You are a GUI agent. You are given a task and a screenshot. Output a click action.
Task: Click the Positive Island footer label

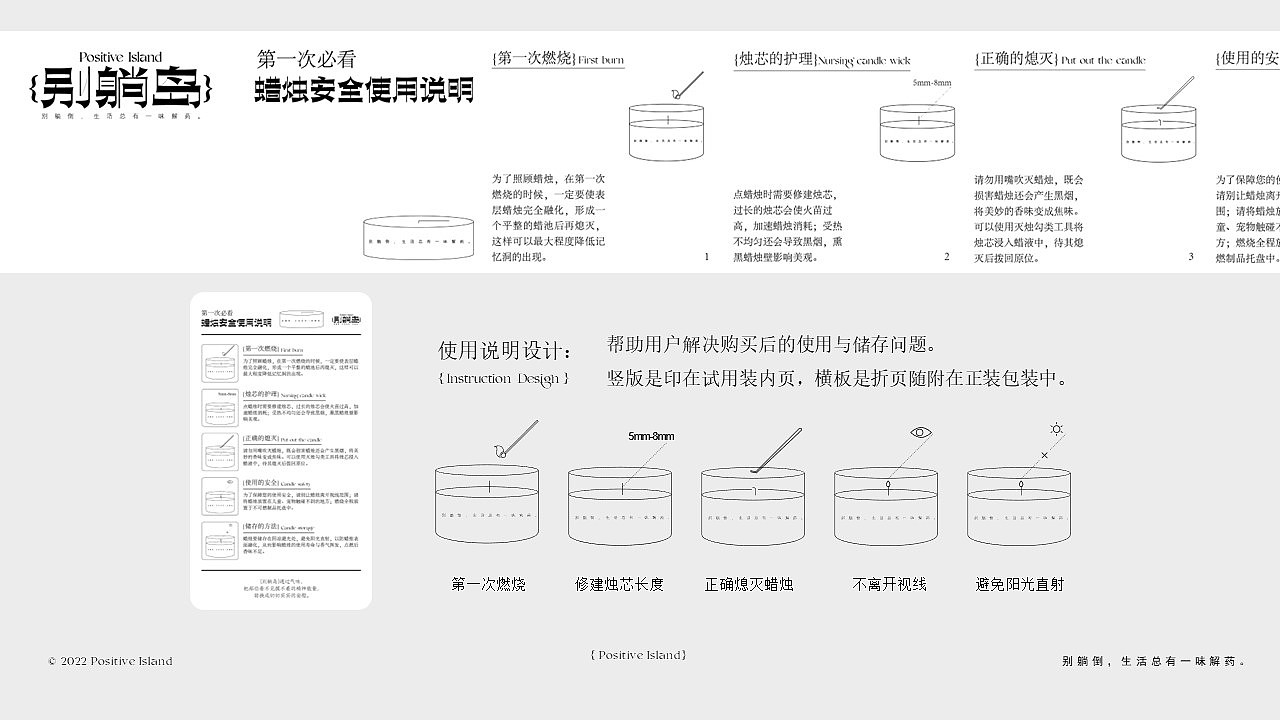tap(636, 655)
